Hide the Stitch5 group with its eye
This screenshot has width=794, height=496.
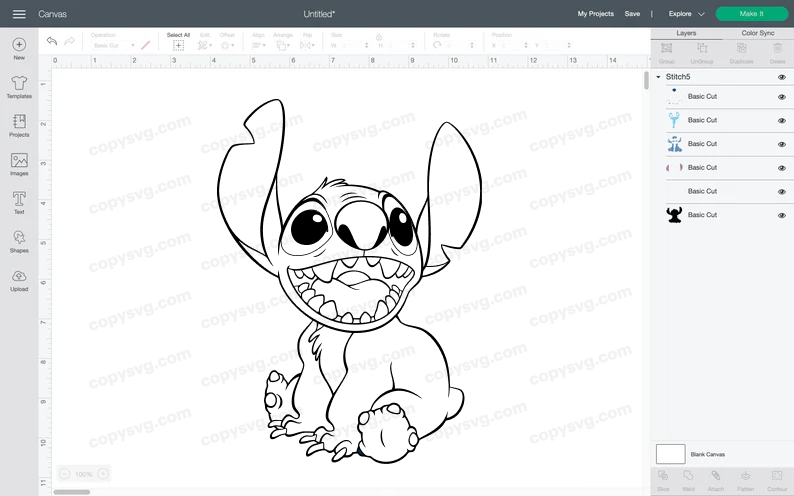click(x=782, y=77)
